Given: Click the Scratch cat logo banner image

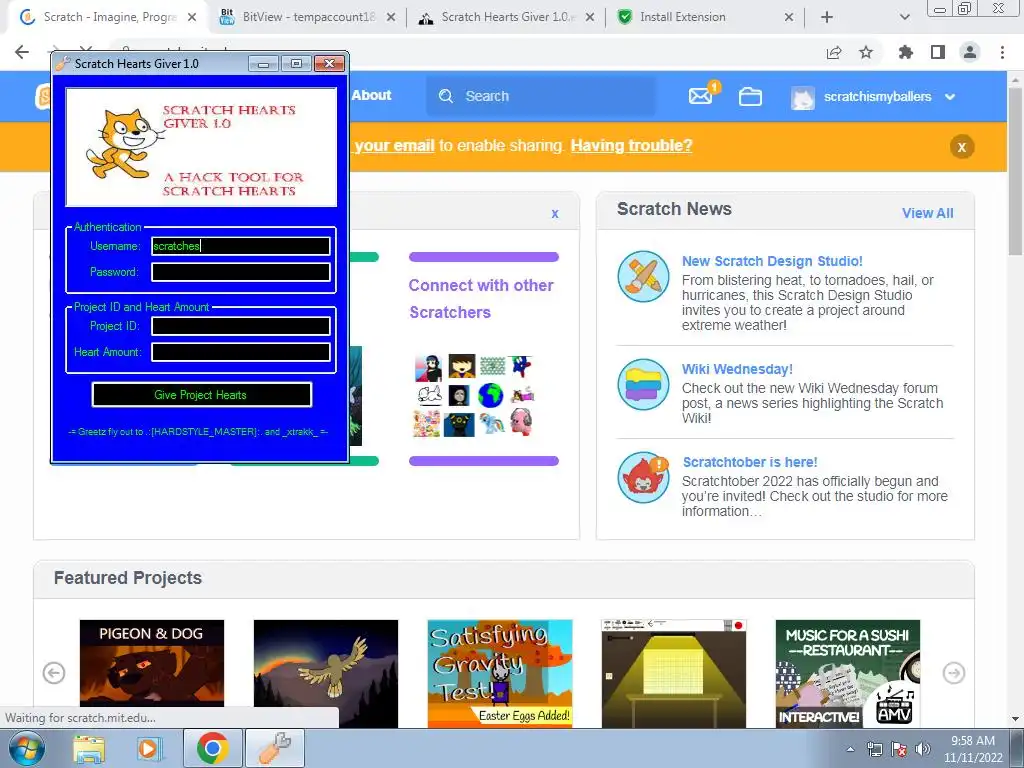Looking at the screenshot, I should click(x=201, y=147).
